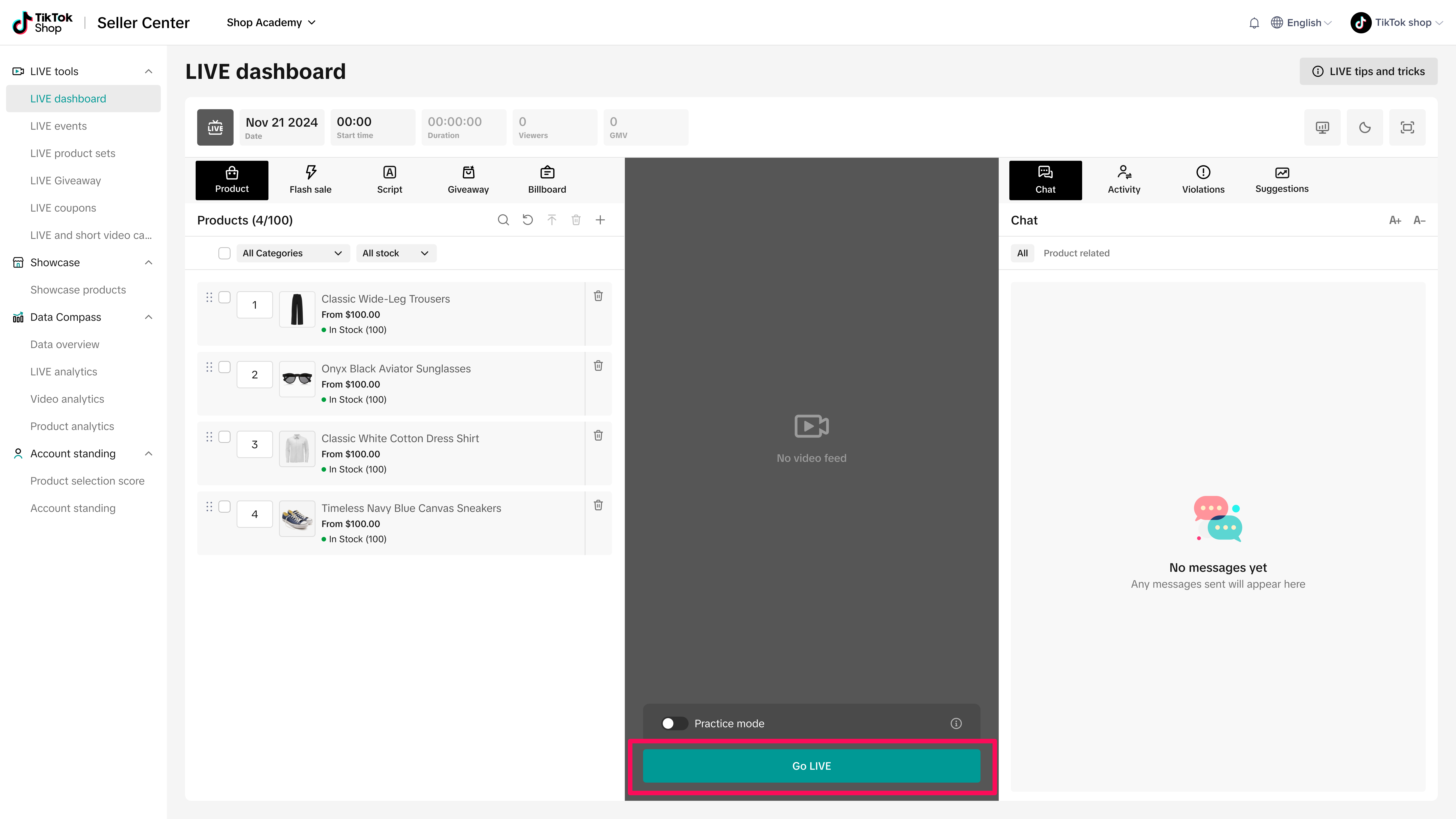This screenshot has height=819, width=1456.
Task: Click the refresh products icon
Action: pyautogui.click(x=527, y=220)
